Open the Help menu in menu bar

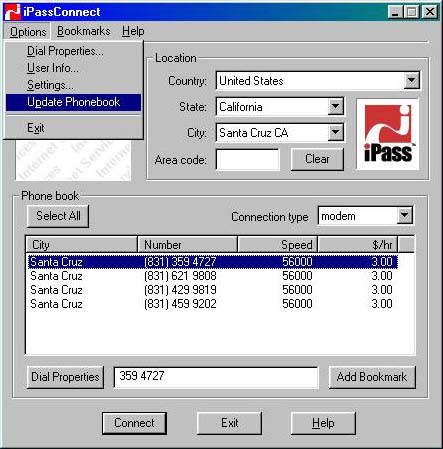(133, 31)
